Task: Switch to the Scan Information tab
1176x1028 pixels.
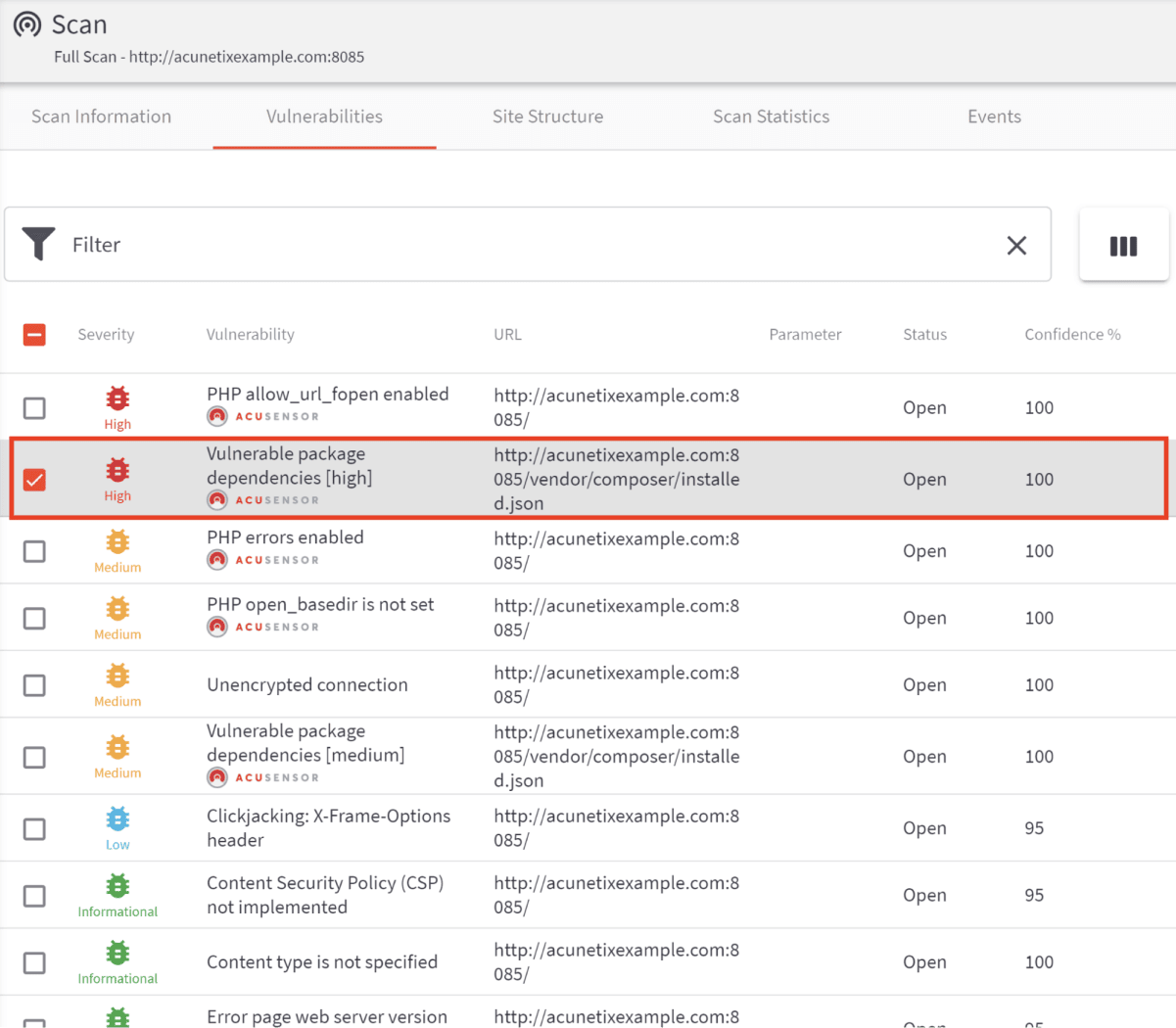Action: click(x=101, y=117)
